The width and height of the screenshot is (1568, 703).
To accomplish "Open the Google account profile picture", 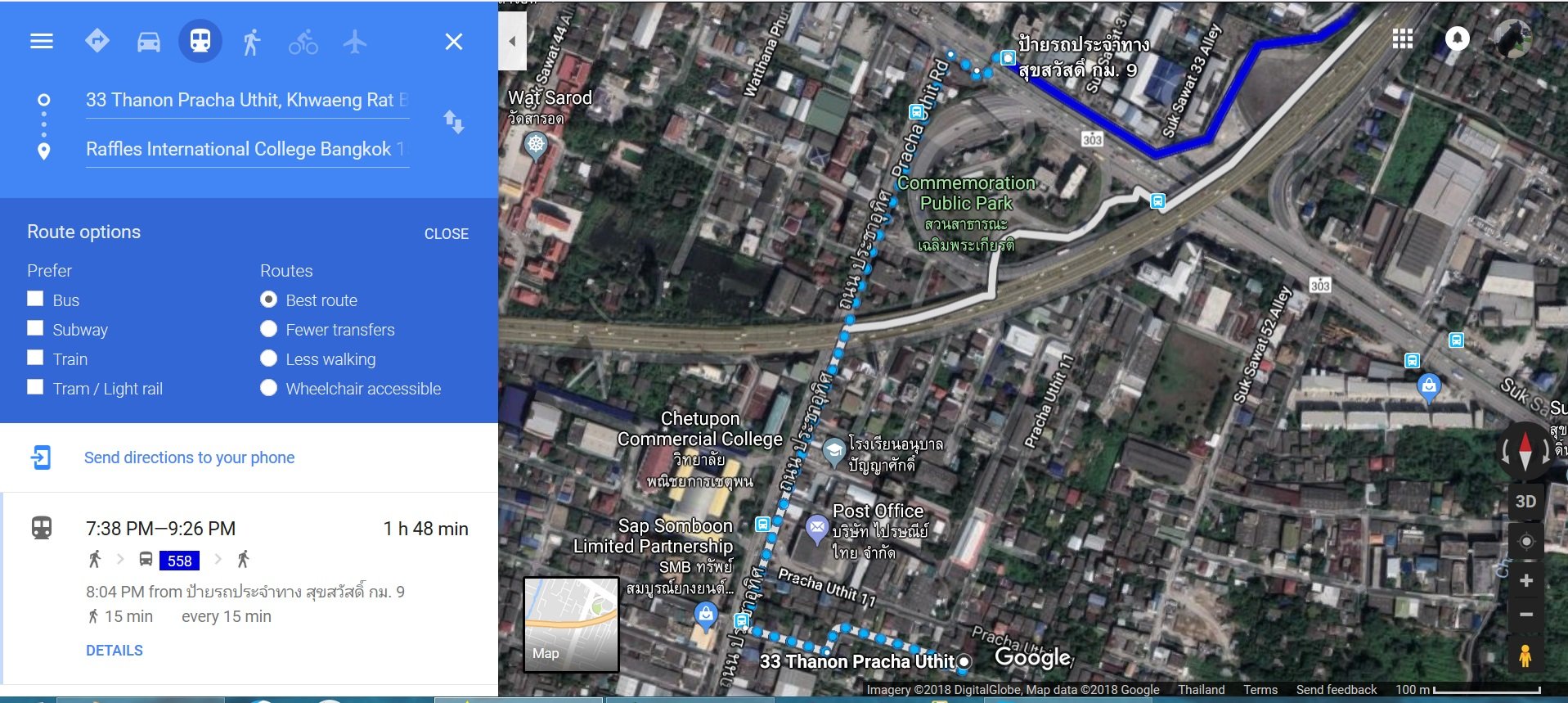I will pyautogui.click(x=1513, y=38).
